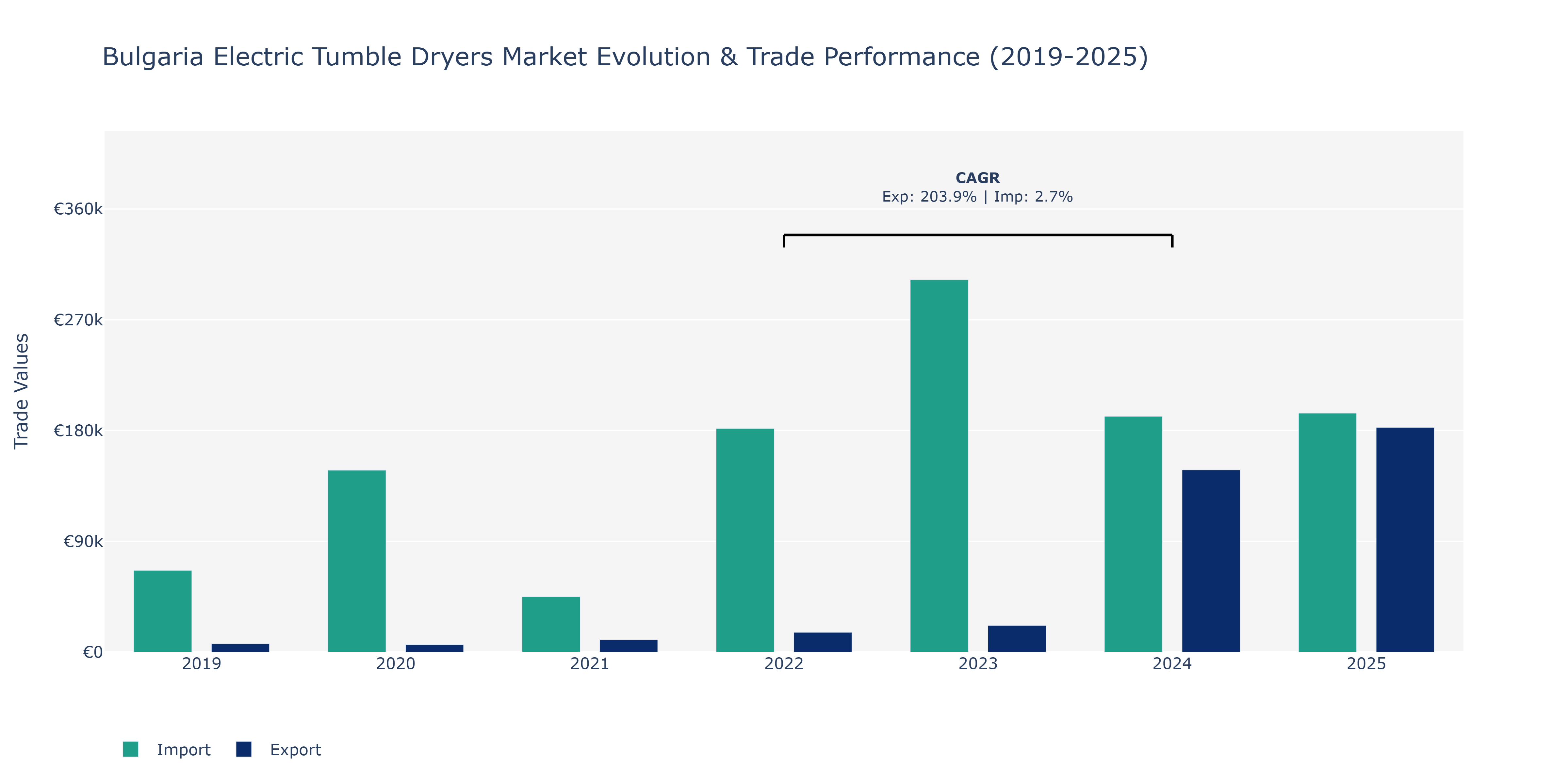The height and width of the screenshot is (784, 1568).
Task: Click the 2022 Import bar
Action: [745, 541]
